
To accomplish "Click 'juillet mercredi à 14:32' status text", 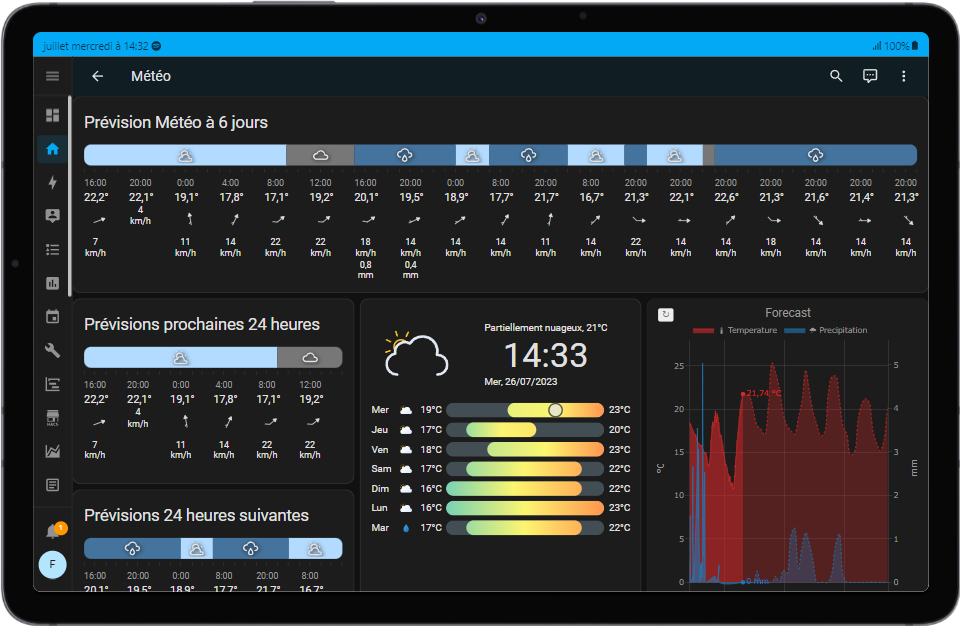I will (96, 46).
